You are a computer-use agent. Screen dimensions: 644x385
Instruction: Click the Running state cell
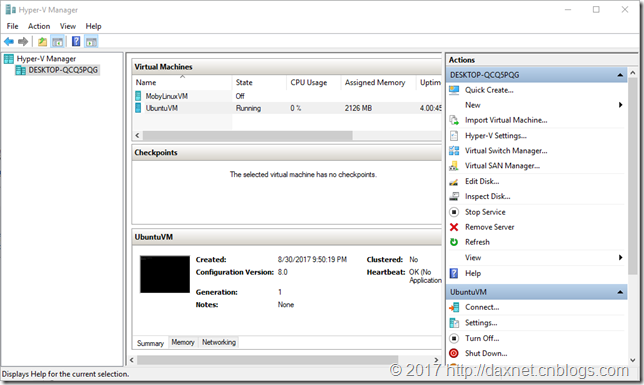pyautogui.click(x=248, y=108)
